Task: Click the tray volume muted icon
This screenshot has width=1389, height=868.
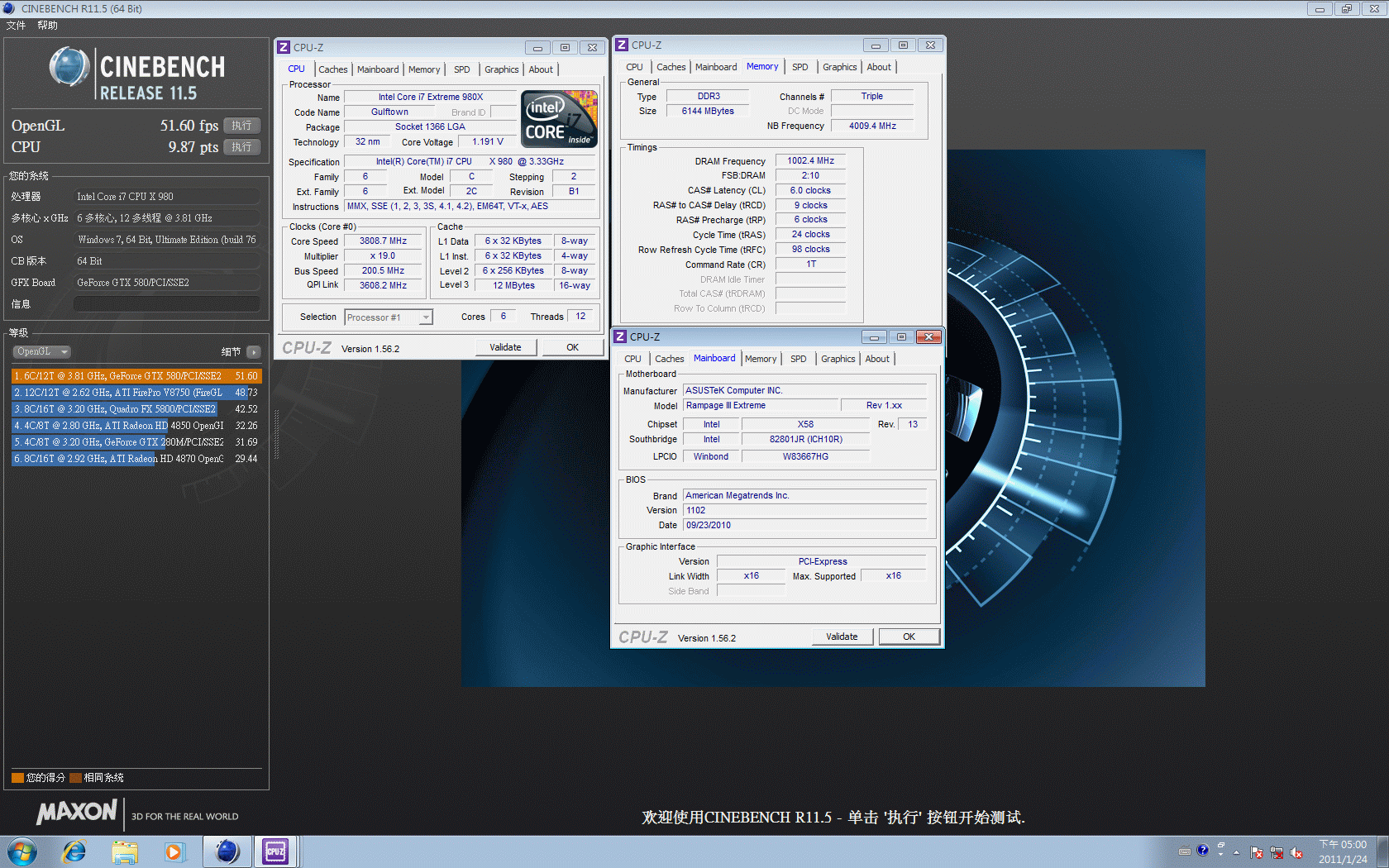Action: 1296,852
